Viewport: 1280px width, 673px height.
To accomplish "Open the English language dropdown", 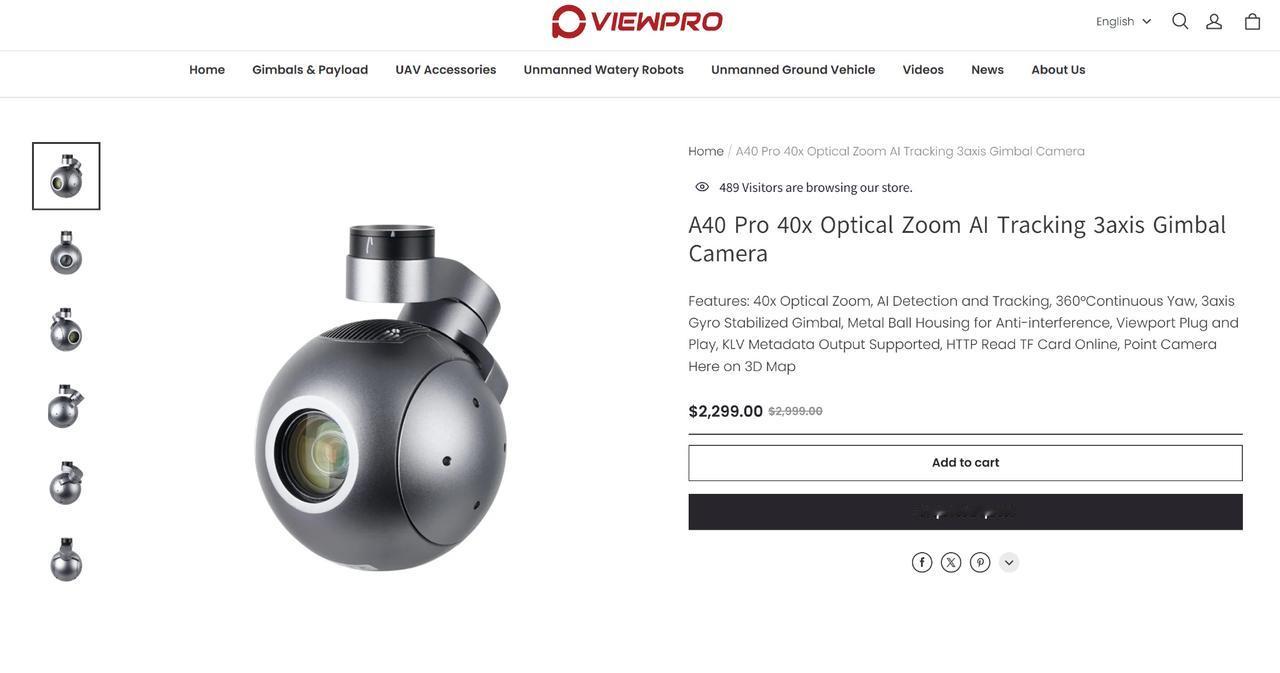I will [1123, 21].
